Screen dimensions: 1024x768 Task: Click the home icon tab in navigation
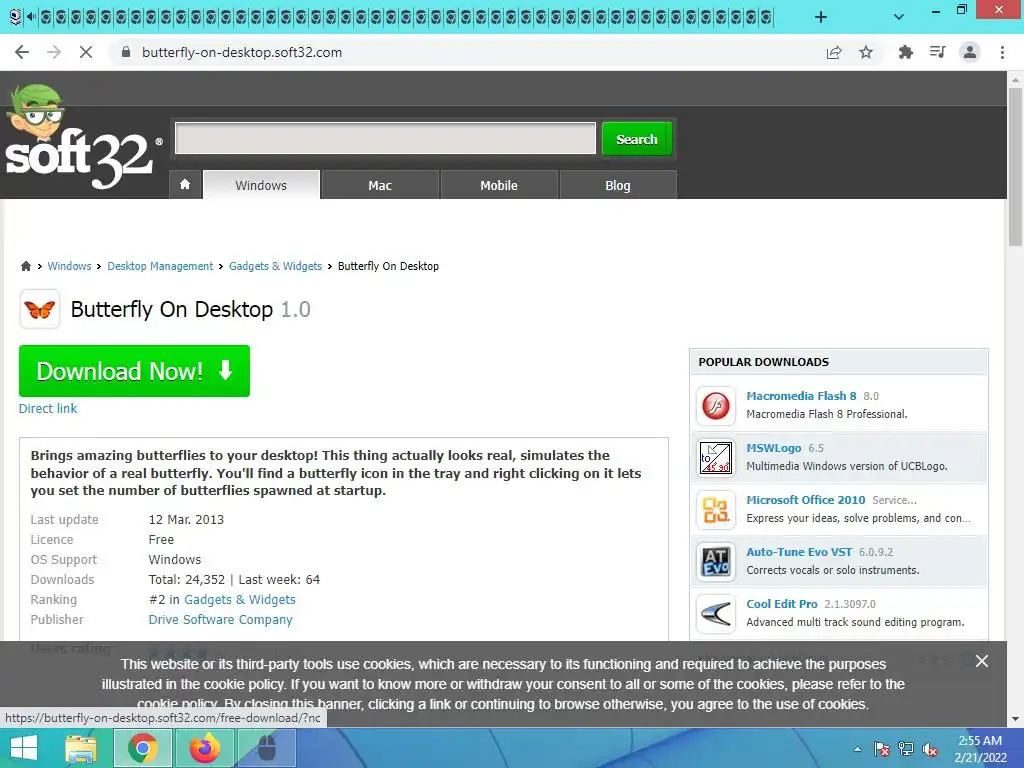185,185
